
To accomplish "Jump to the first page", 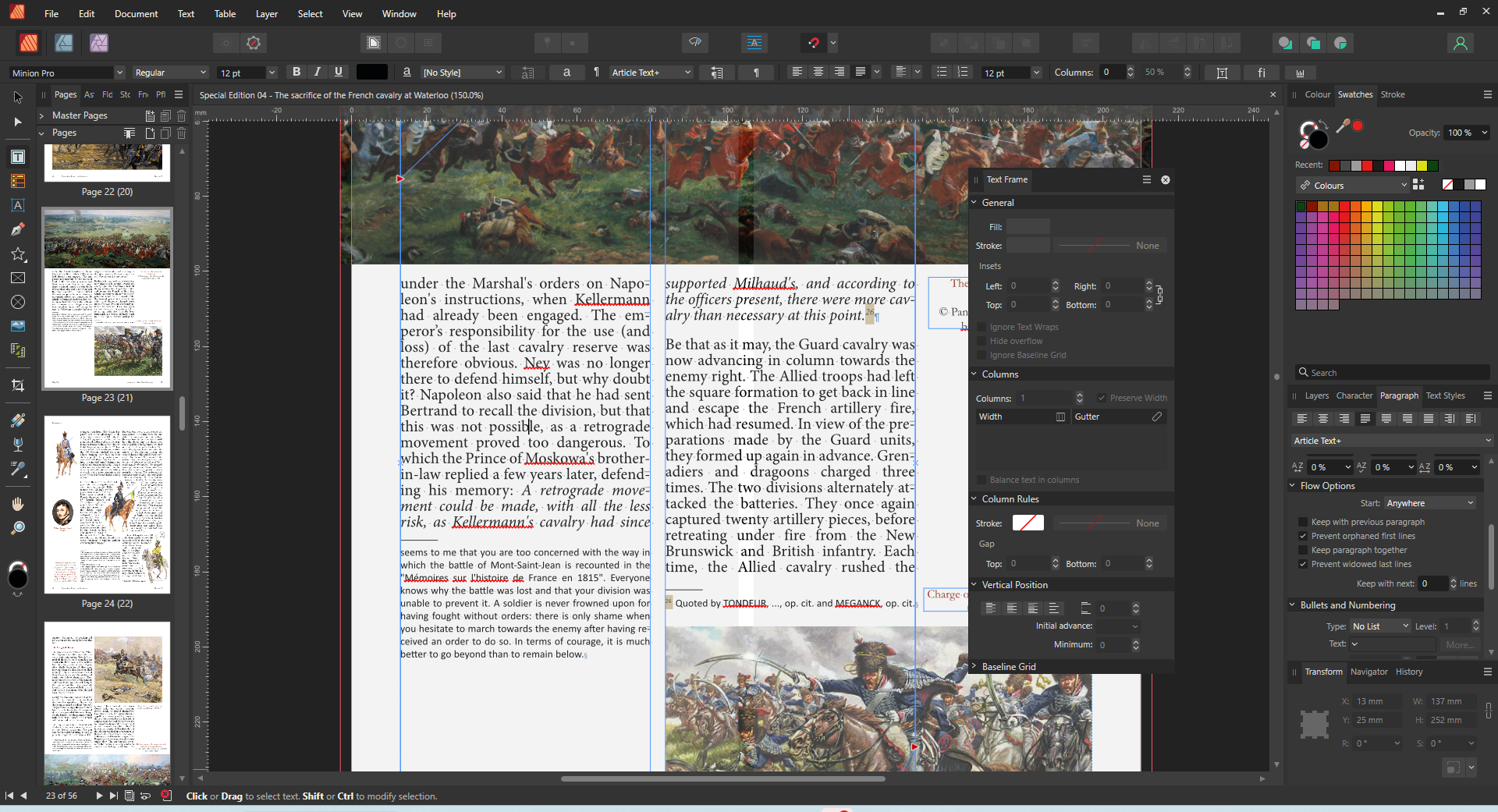I will [x=9, y=796].
